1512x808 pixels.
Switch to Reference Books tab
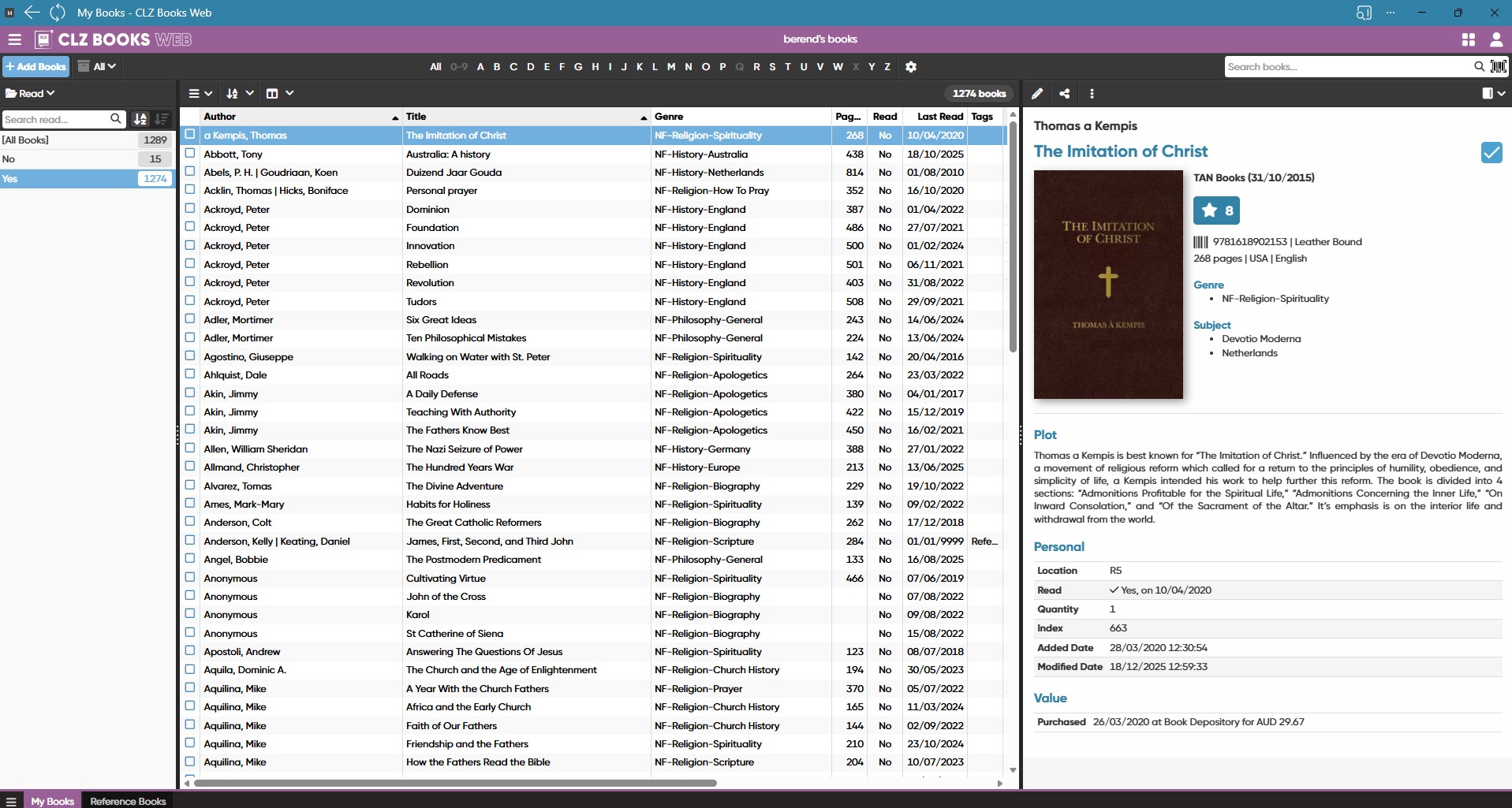[x=128, y=801]
